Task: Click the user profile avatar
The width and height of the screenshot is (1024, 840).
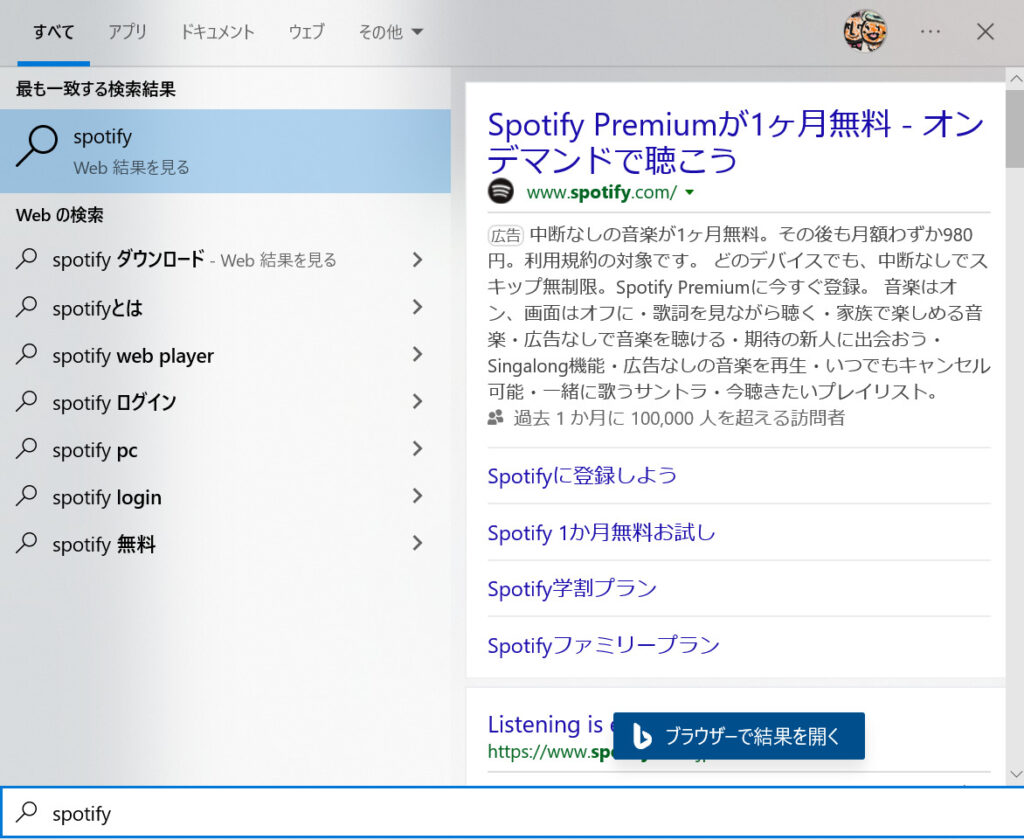Action: (865, 31)
